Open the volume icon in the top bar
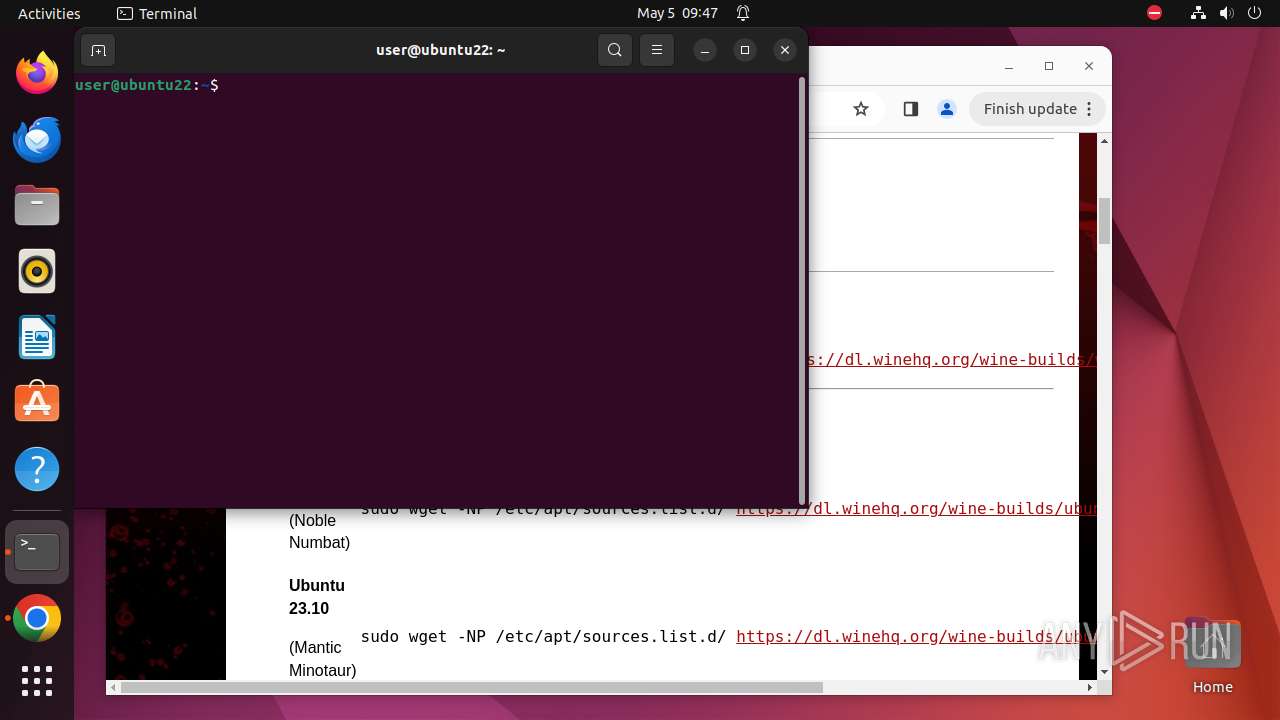This screenshot has width=1280, height=720. click(x=1226, y=13)
